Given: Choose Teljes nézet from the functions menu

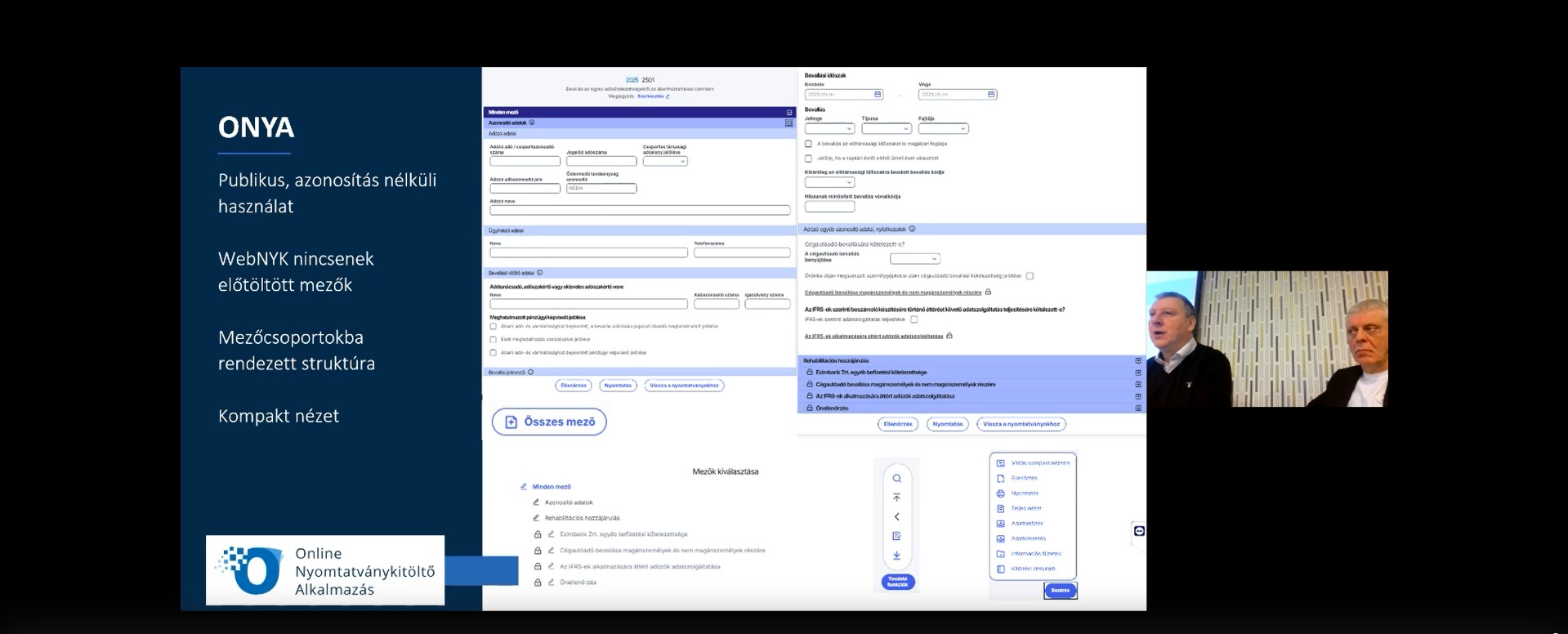Looking at the screenshot, I should (1025, 508).
